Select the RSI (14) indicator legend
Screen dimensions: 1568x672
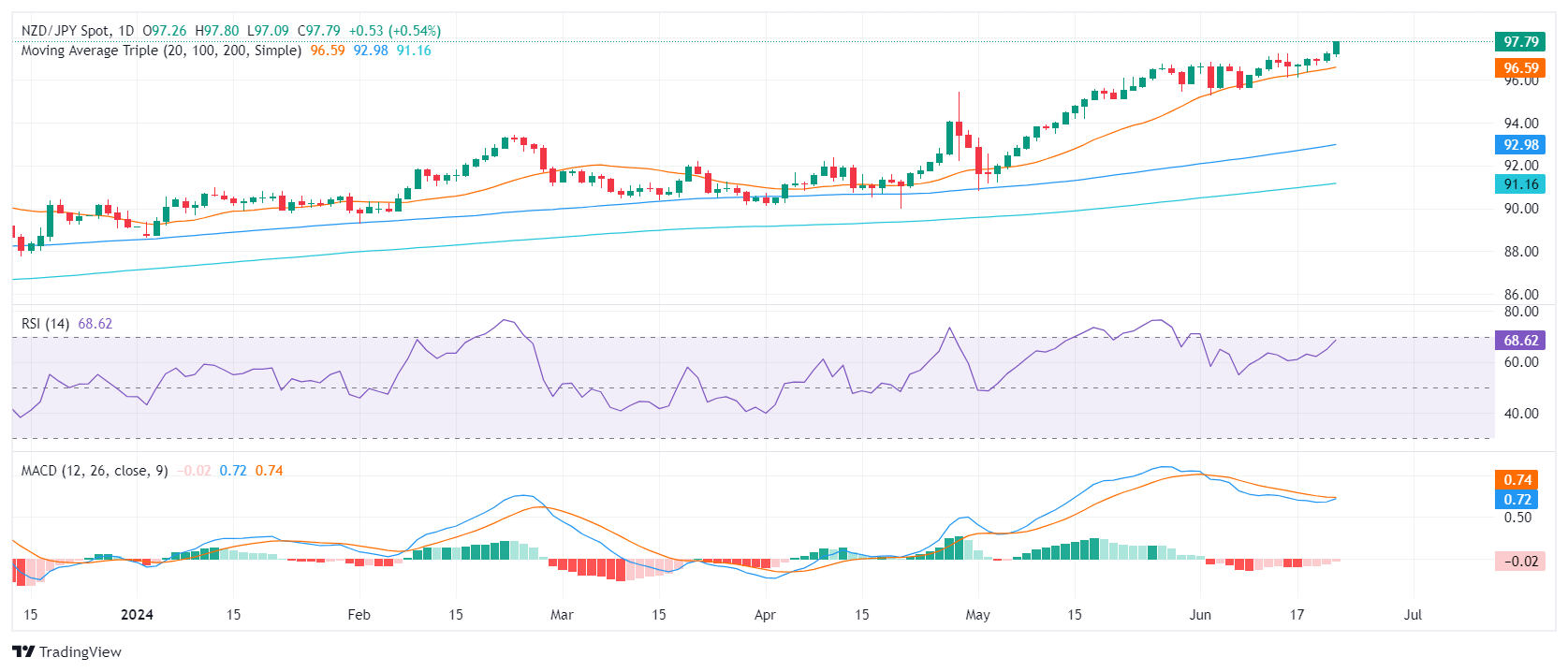(46, 324)
